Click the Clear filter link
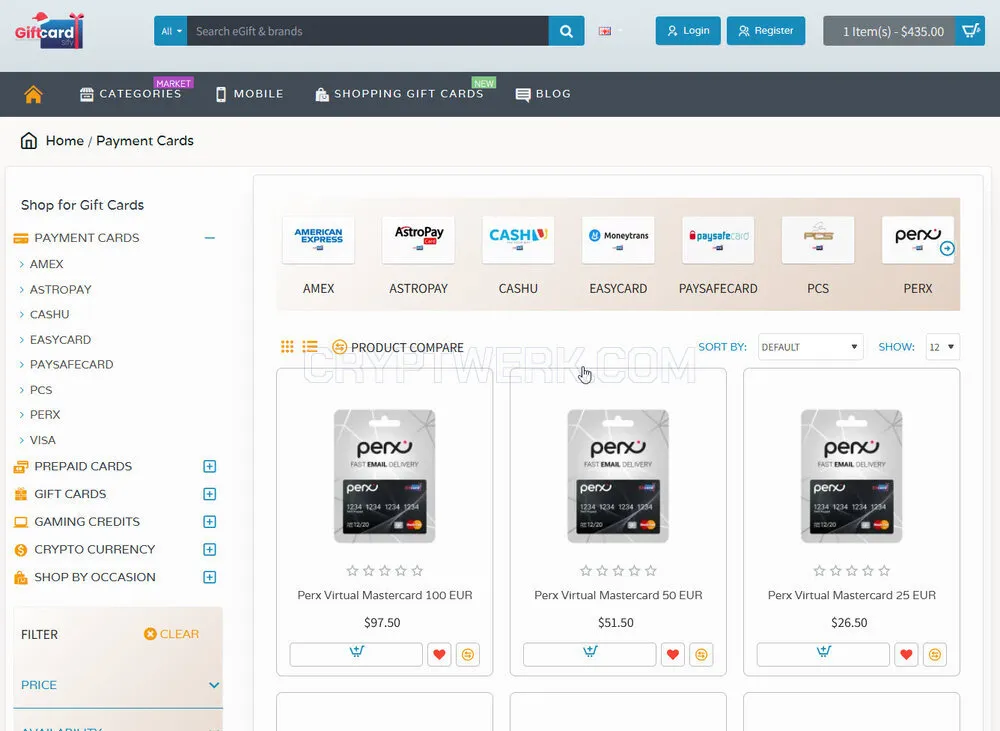Screen dimensions: 1000x731 pyautogui.click(x=172, y=634)
